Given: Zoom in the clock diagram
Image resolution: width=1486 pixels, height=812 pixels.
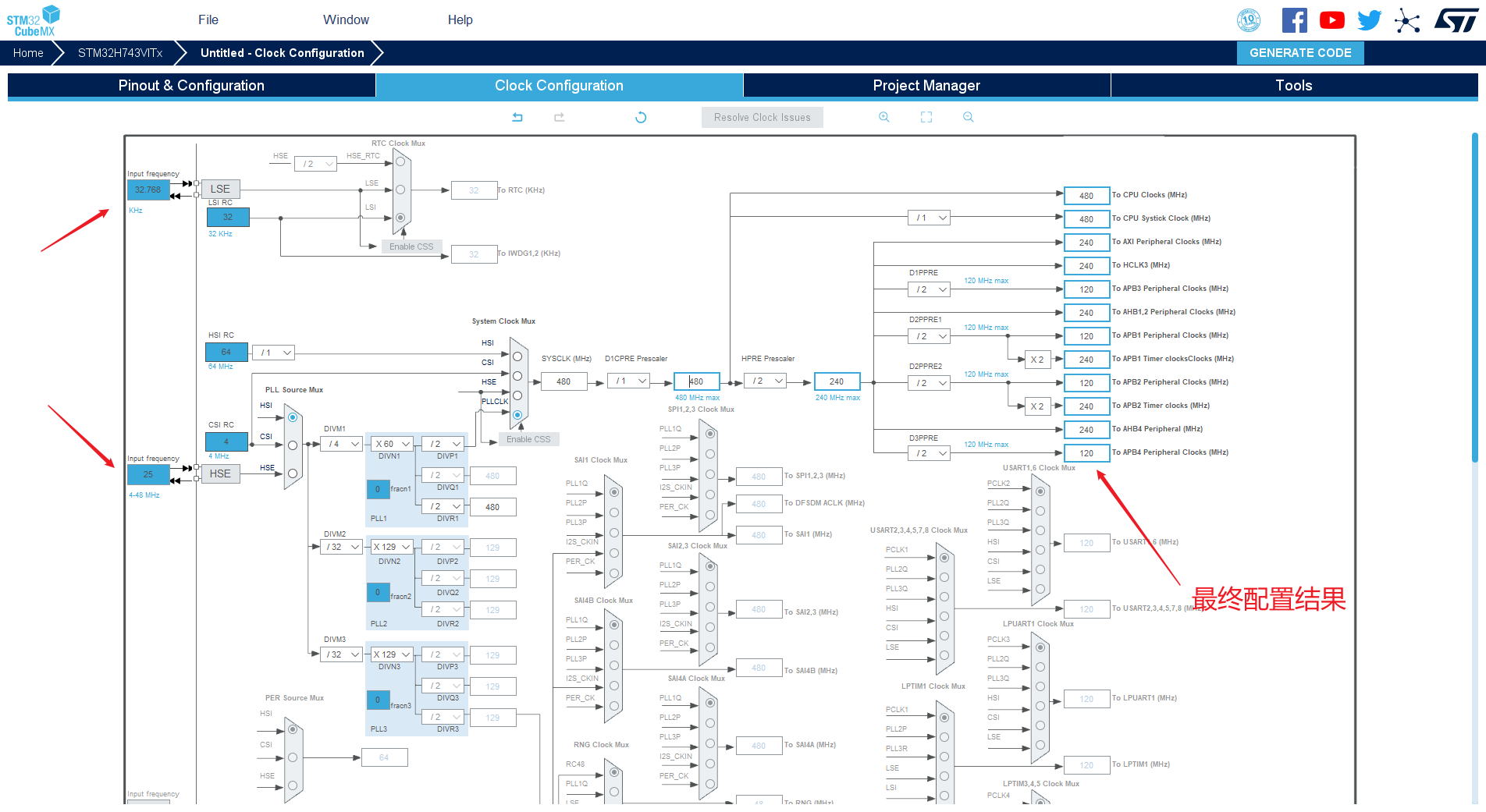Looking at the screenshot, I should tap(884, 117).
